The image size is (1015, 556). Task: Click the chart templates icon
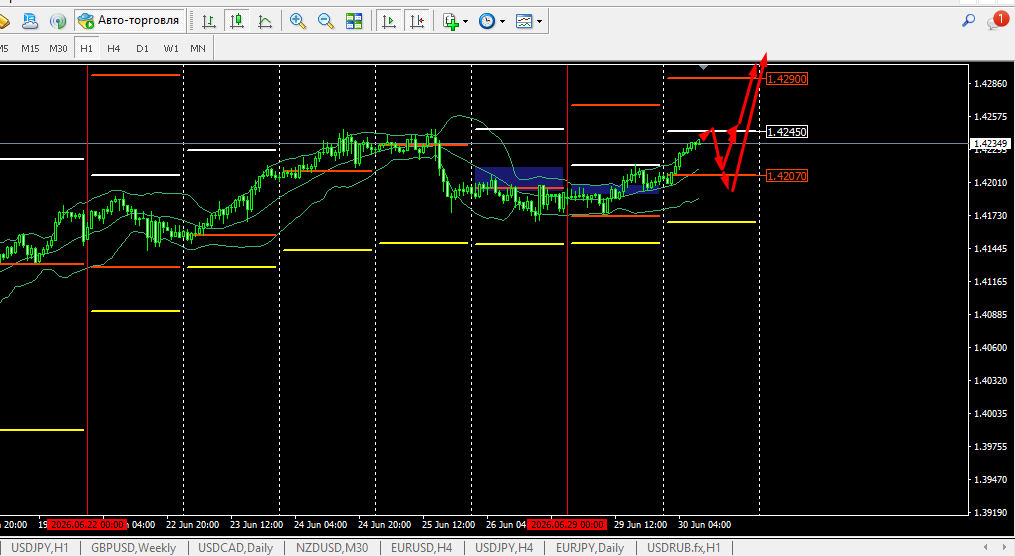524,21
